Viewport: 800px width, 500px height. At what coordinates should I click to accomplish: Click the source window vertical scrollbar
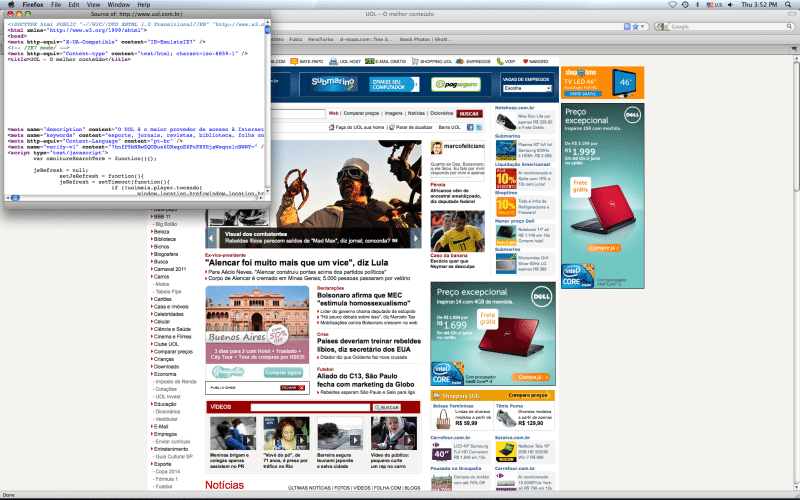[x=267, y=106]
